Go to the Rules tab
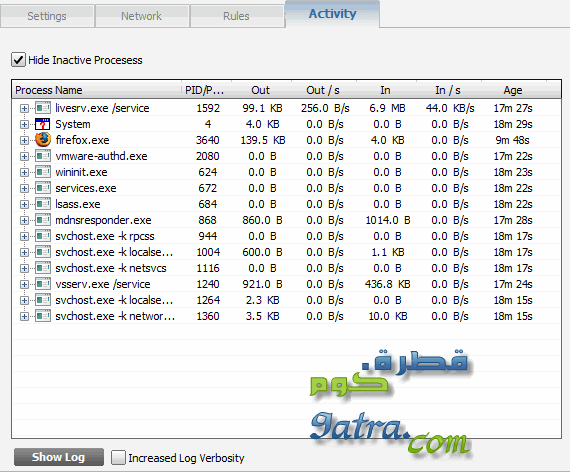570x474 pixels. pos(237,16)
